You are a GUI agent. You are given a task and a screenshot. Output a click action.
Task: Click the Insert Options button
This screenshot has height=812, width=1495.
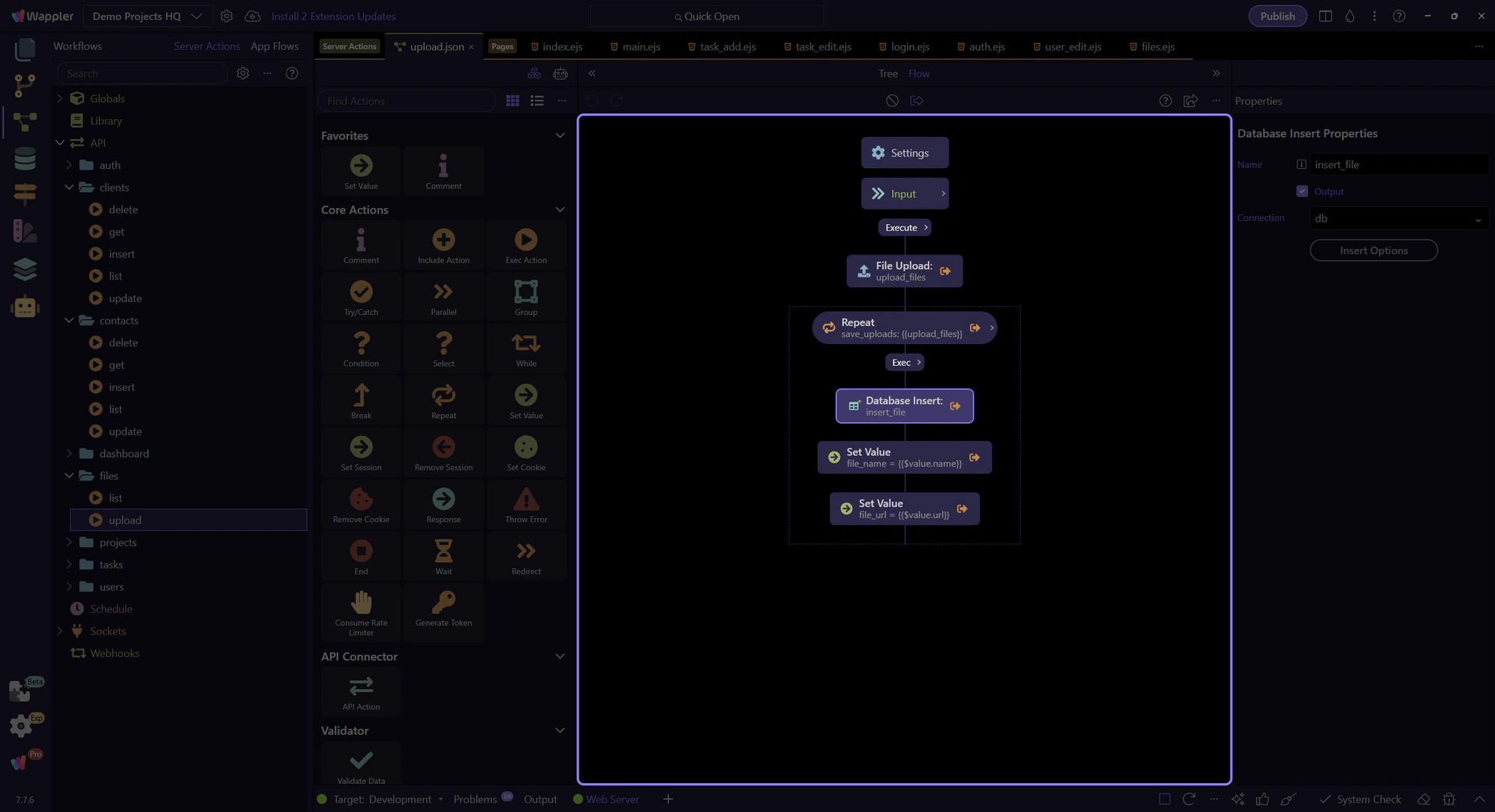coord(1373,251)
